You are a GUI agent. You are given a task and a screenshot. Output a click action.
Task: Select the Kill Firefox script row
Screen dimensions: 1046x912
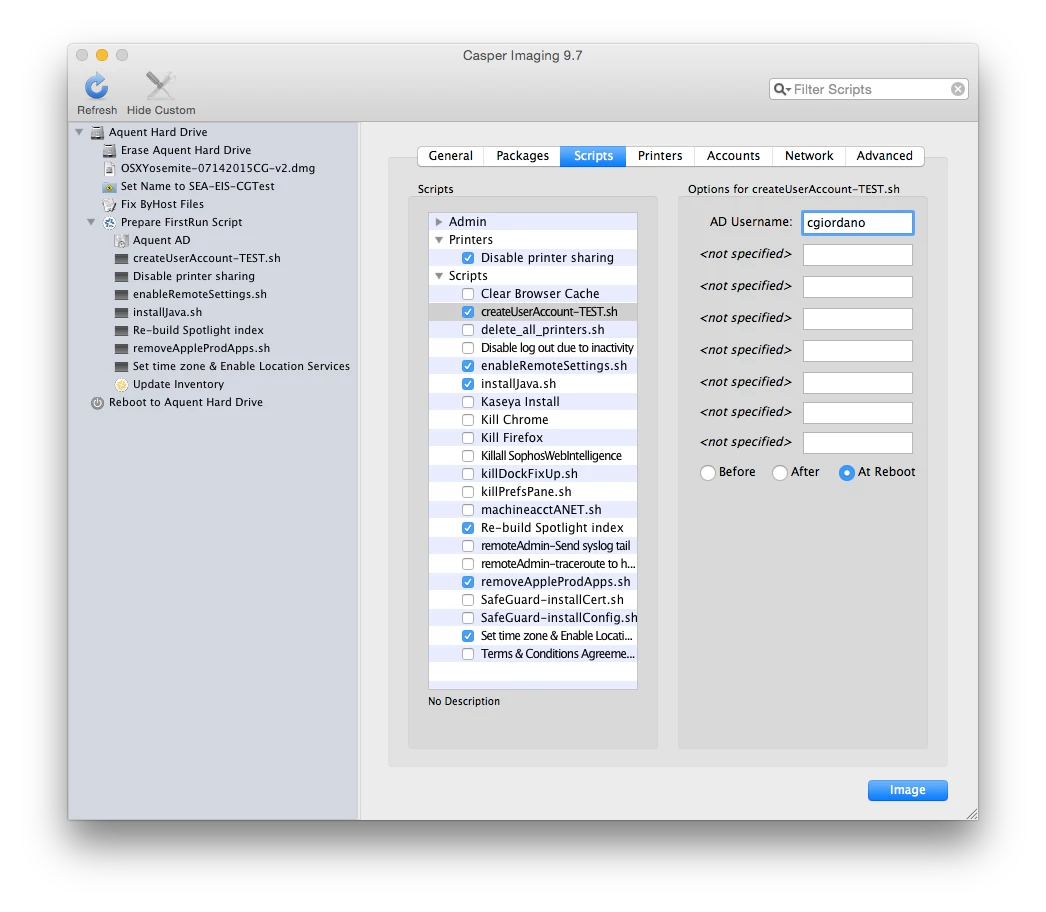[533, 438]
